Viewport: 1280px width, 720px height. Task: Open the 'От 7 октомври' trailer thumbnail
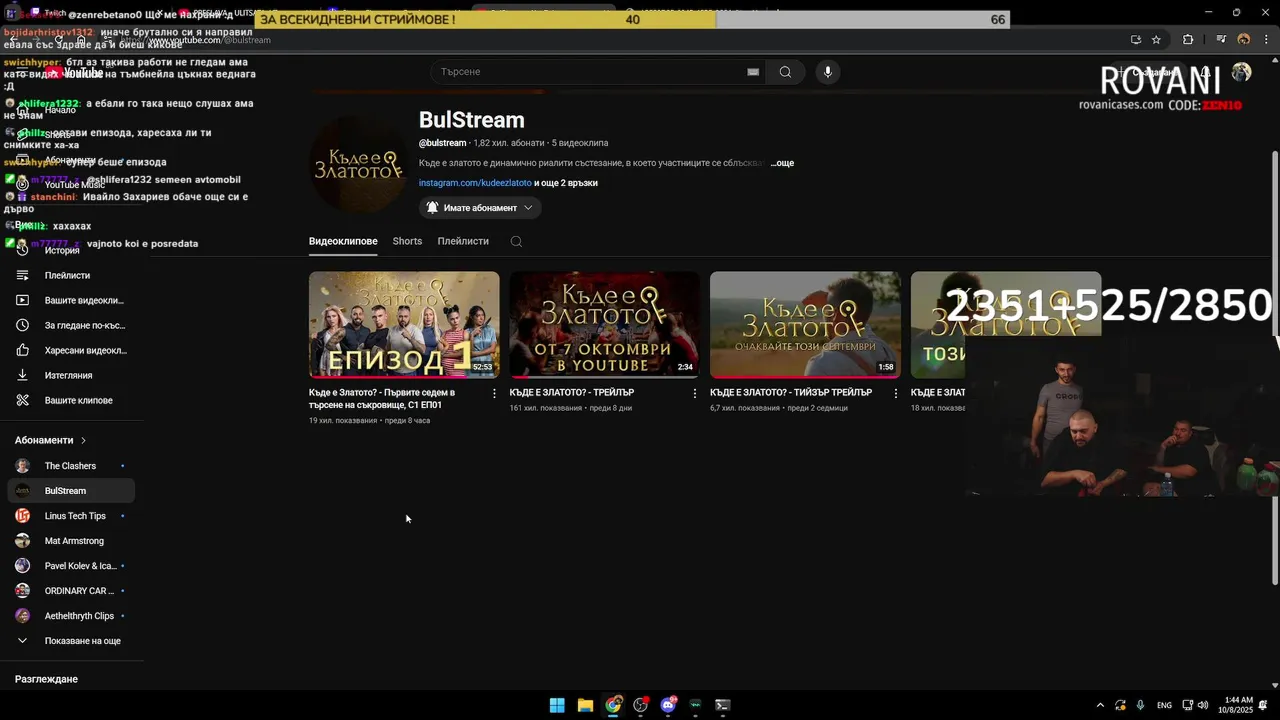[604, 325]
